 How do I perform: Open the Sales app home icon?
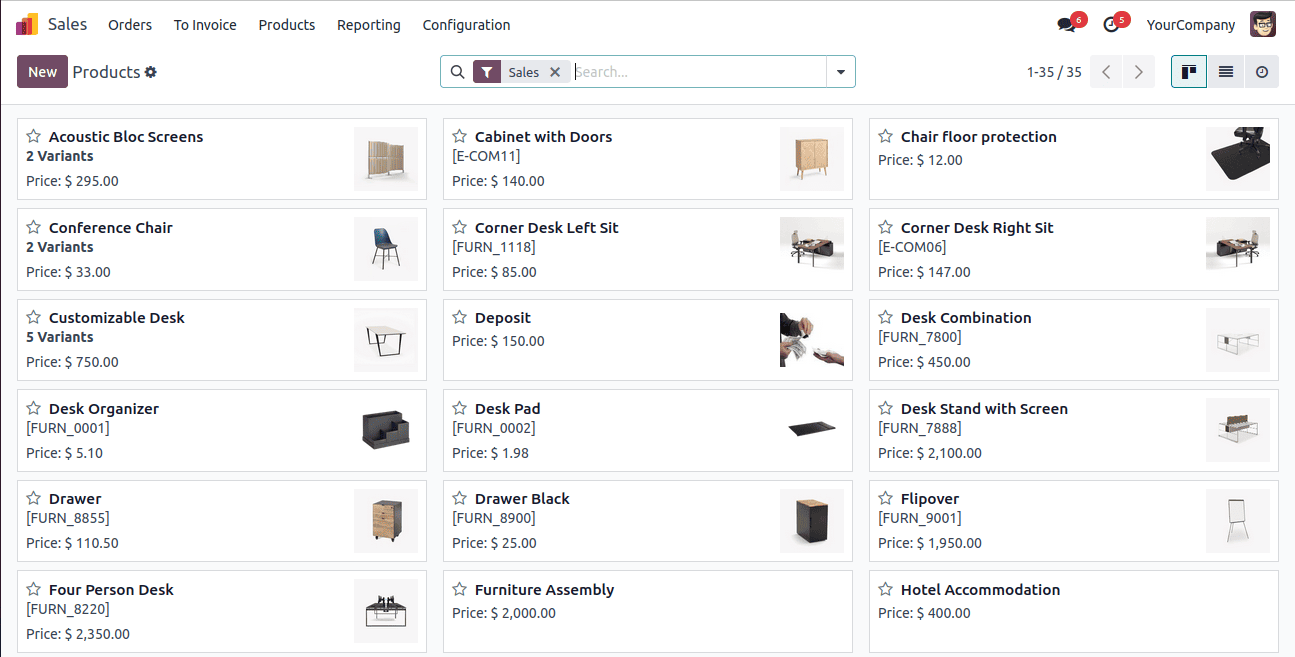27,25
